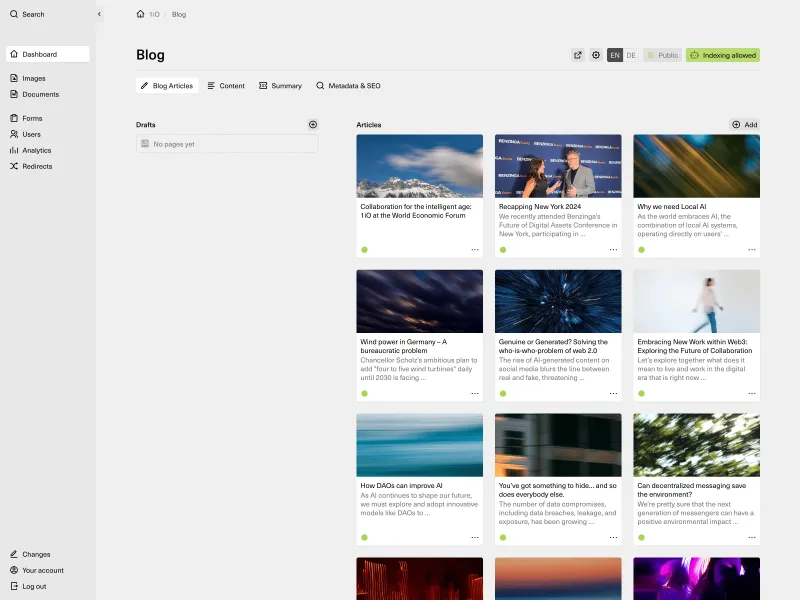Switch the language to DE
Screen dimensions: 800x600
pos(630,55)
